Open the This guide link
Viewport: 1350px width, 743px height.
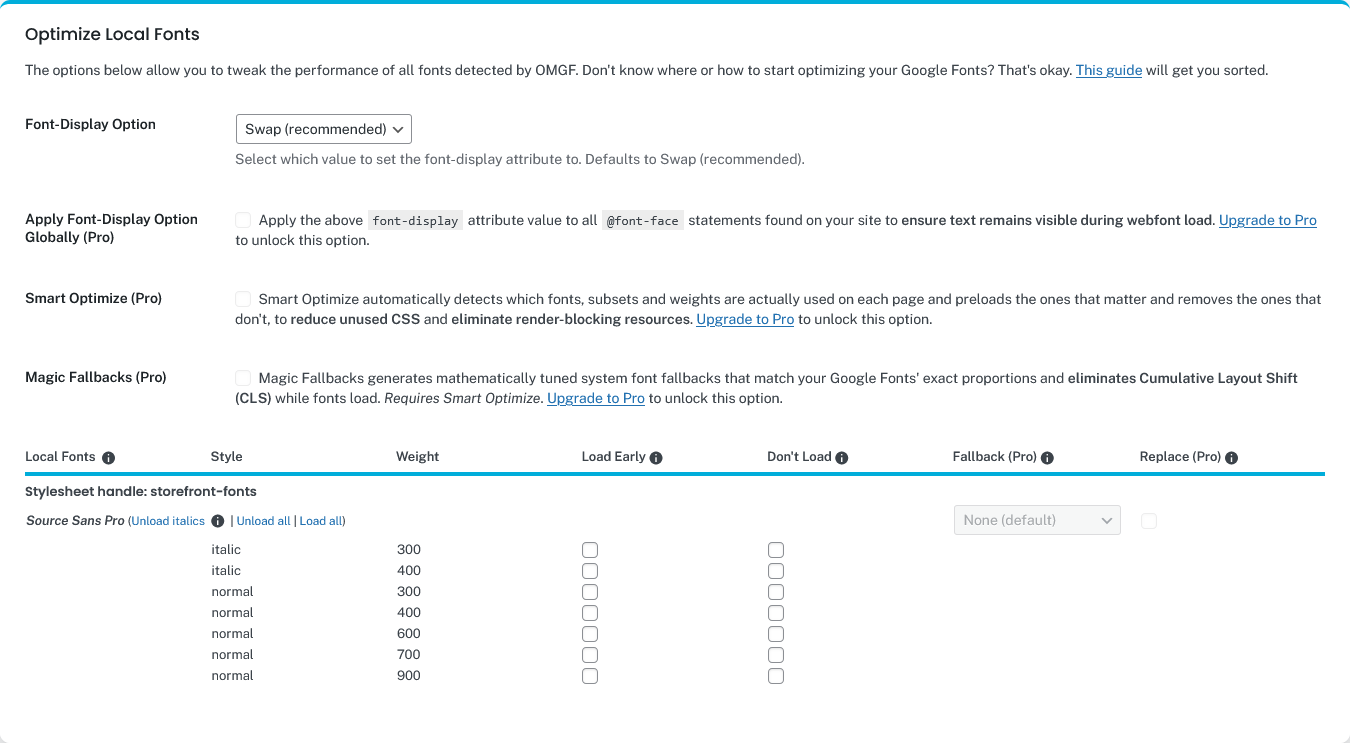pos(1108,71)
